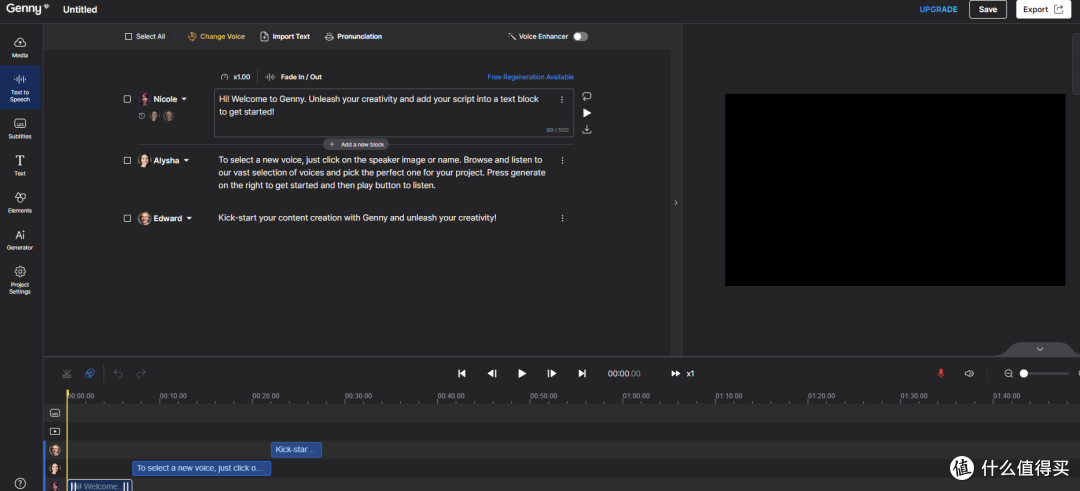
Task: Open Nicole voice dropdown arrow
Action: [184, 99]
